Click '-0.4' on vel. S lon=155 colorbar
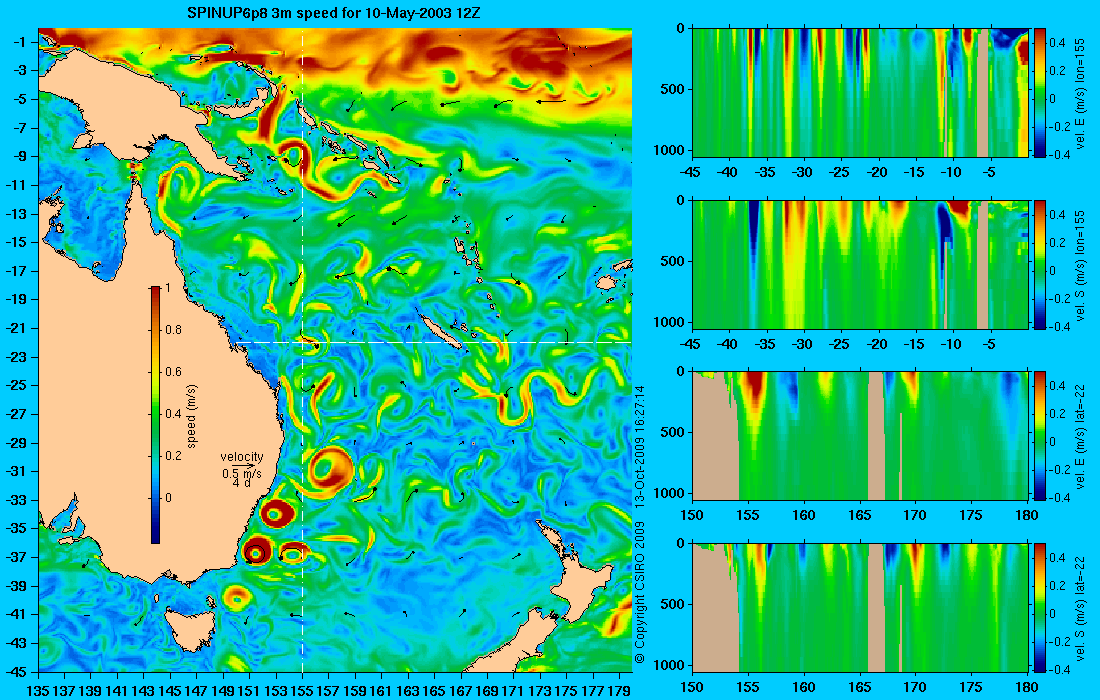The height and width of the screenshot is (700, 1100). pos(1059,327)
